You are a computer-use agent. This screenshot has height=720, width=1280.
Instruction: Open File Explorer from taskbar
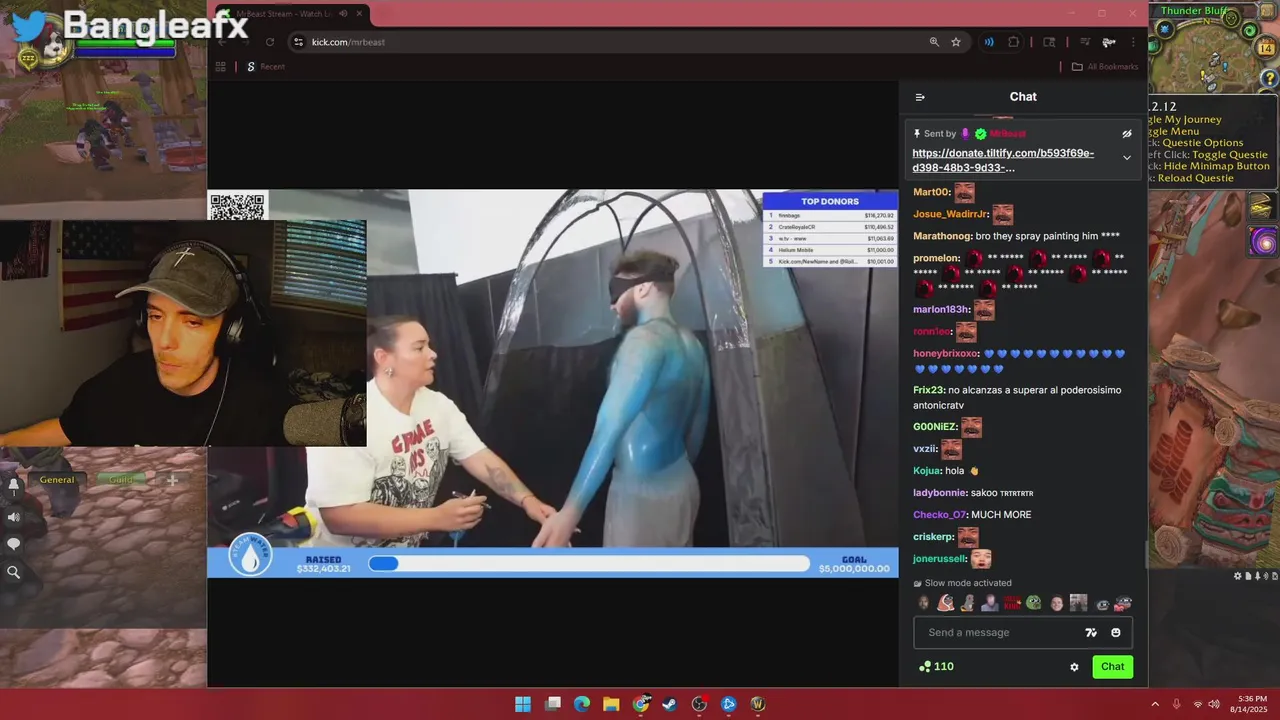point(611,704)
